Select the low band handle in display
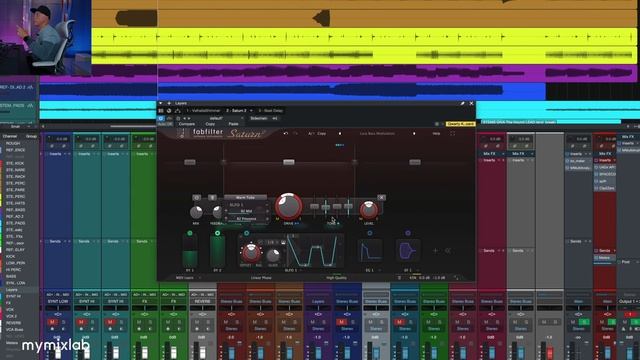Screen dimensions: 640x360 190,162
